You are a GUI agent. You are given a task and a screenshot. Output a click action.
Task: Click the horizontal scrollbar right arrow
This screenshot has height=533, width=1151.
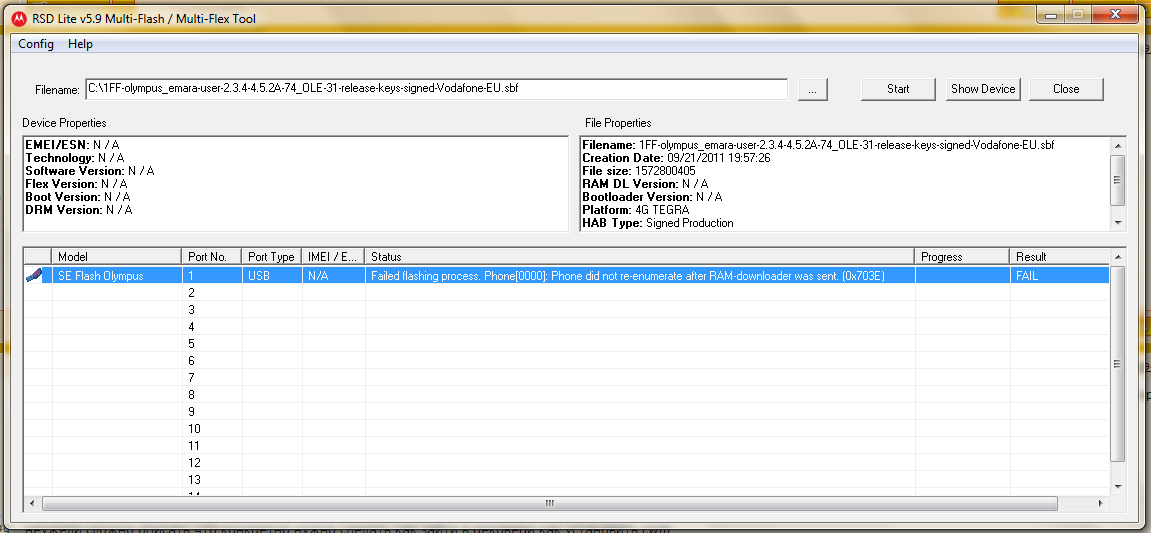pyautogui.click(x=1100, y=503)
